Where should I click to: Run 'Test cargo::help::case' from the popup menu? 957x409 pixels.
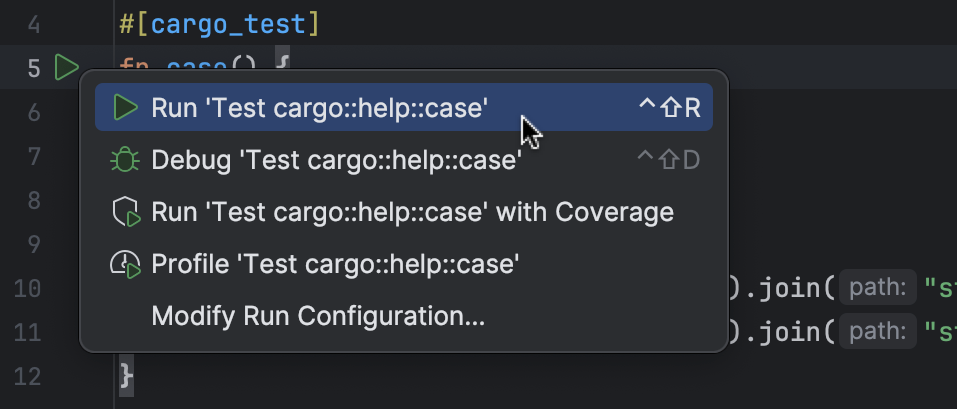[x=320, y=108]
